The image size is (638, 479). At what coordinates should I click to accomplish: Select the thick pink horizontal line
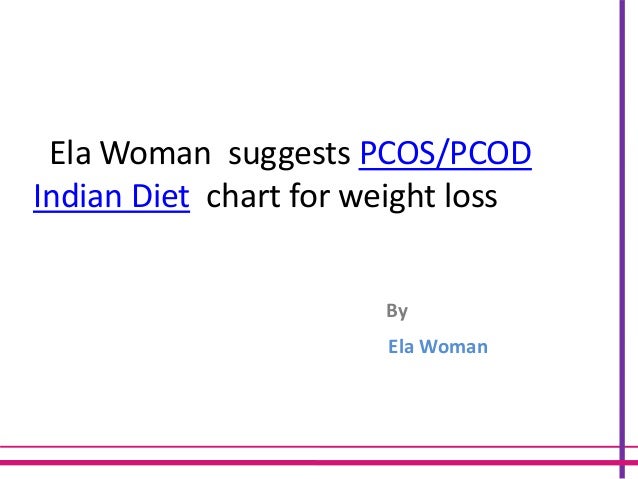point(319,463)
